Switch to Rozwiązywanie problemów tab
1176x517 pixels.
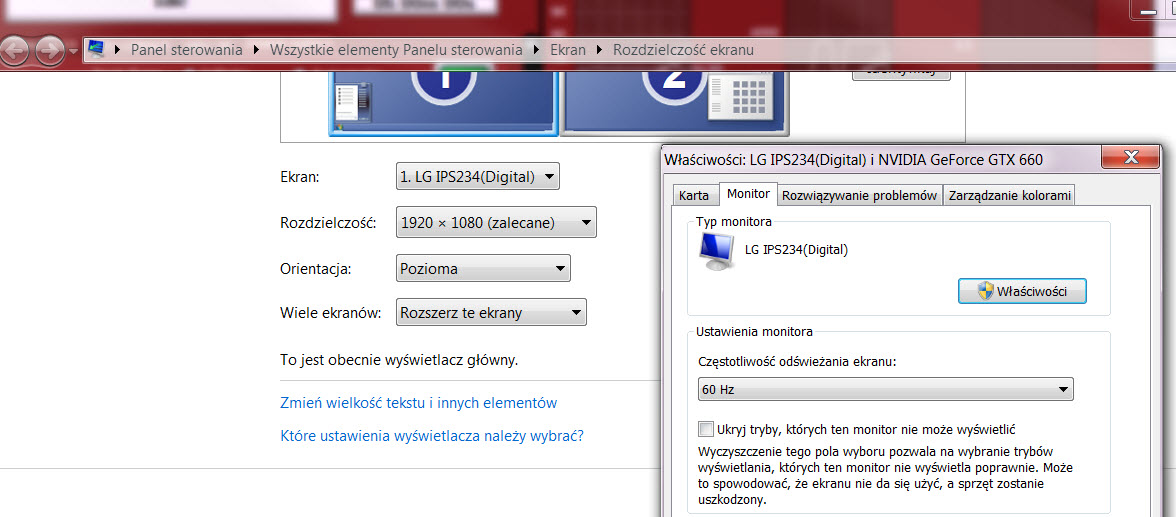(860, 196)
